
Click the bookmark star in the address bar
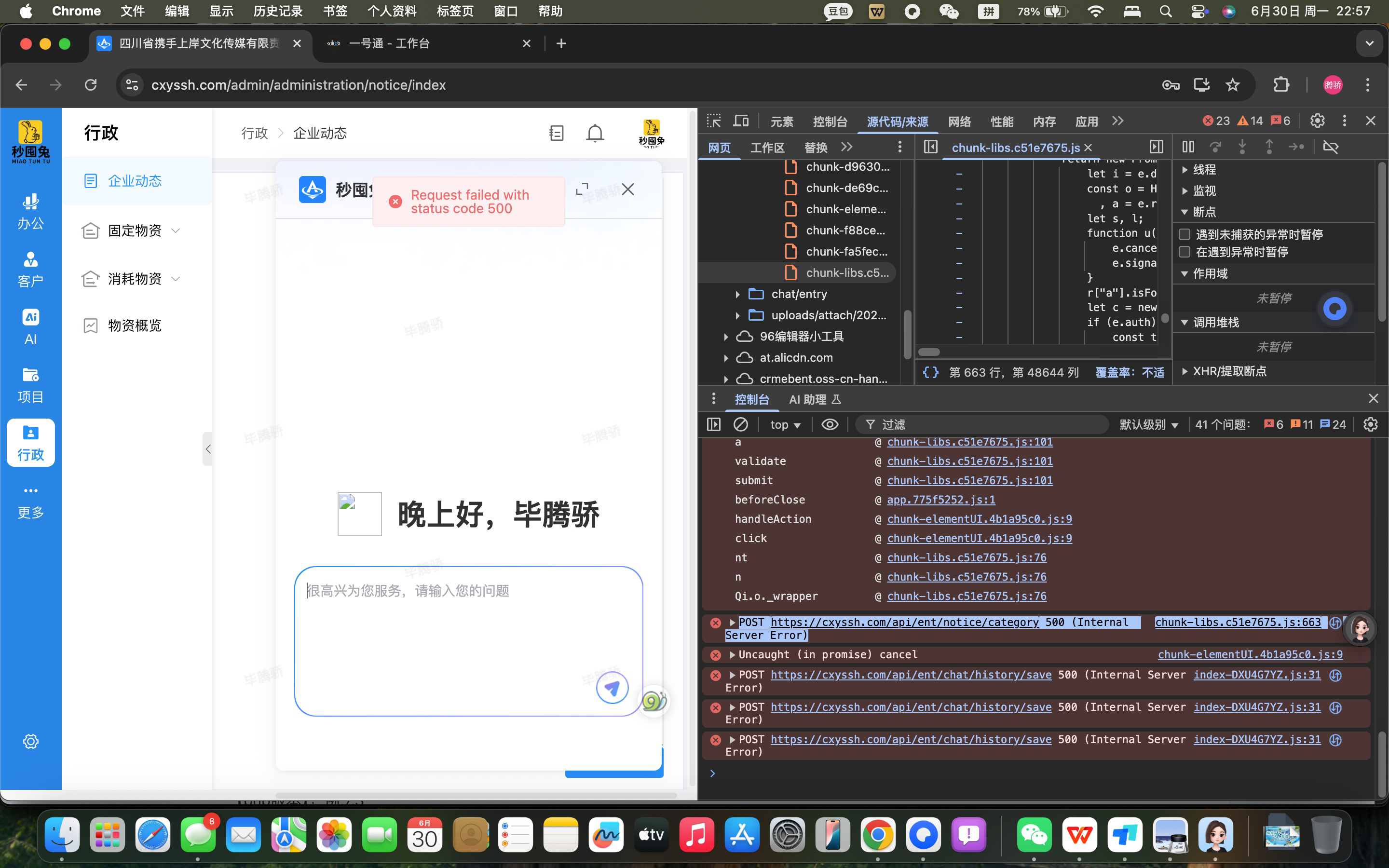click(x=1232, y=85)
